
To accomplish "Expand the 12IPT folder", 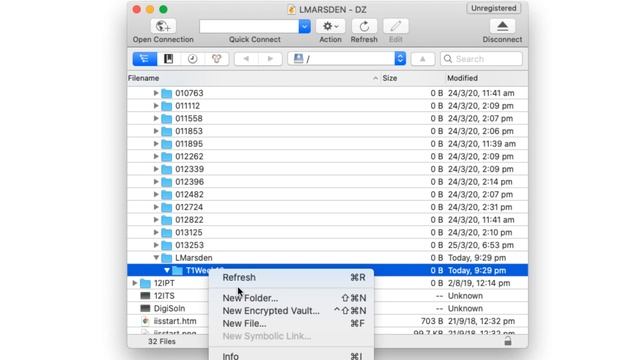I will 135,283.
